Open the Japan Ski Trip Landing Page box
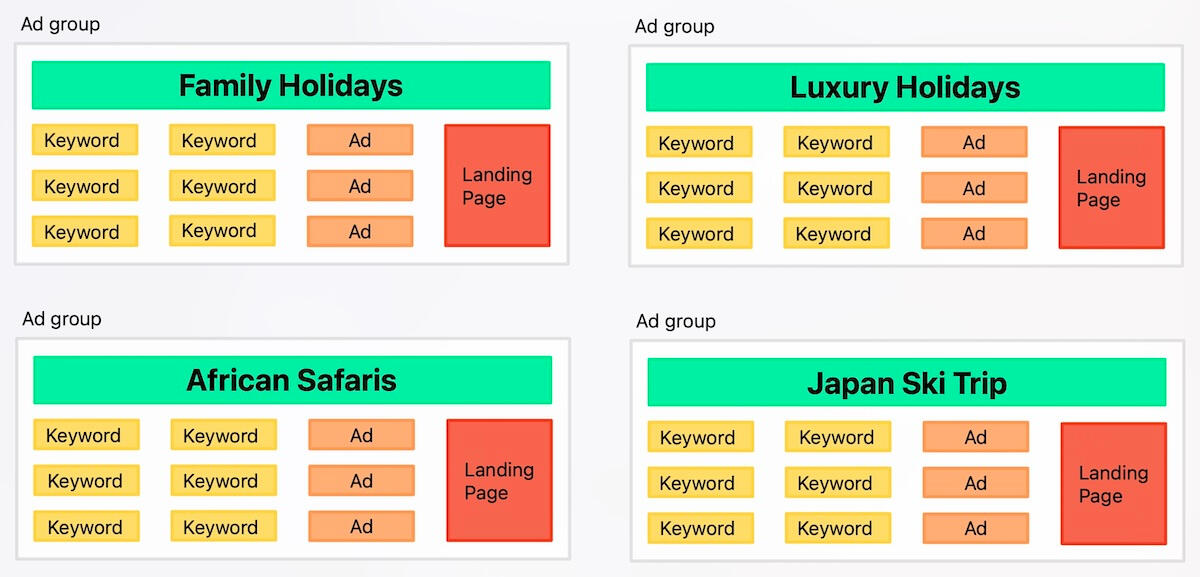 coord(1113,484)
